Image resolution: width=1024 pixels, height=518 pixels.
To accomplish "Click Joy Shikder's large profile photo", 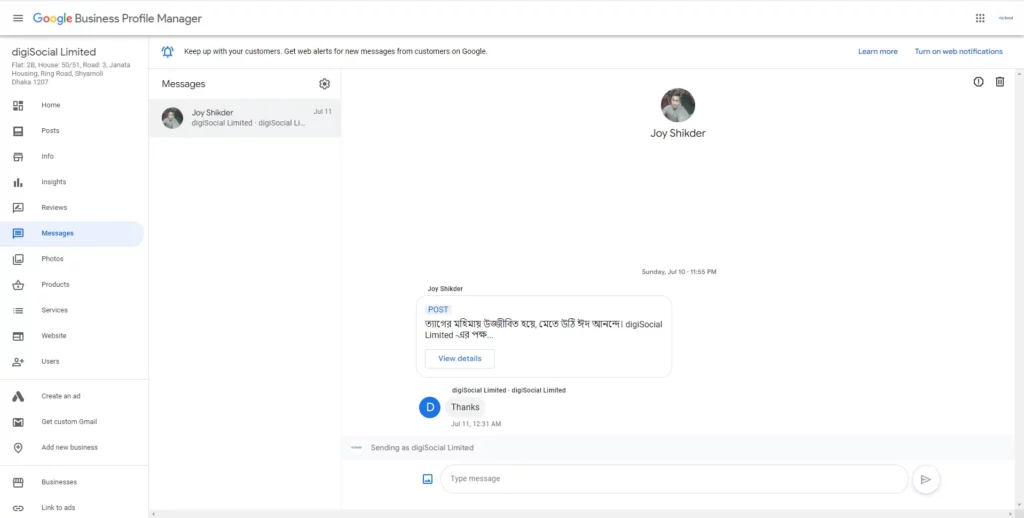I will 678,105.
